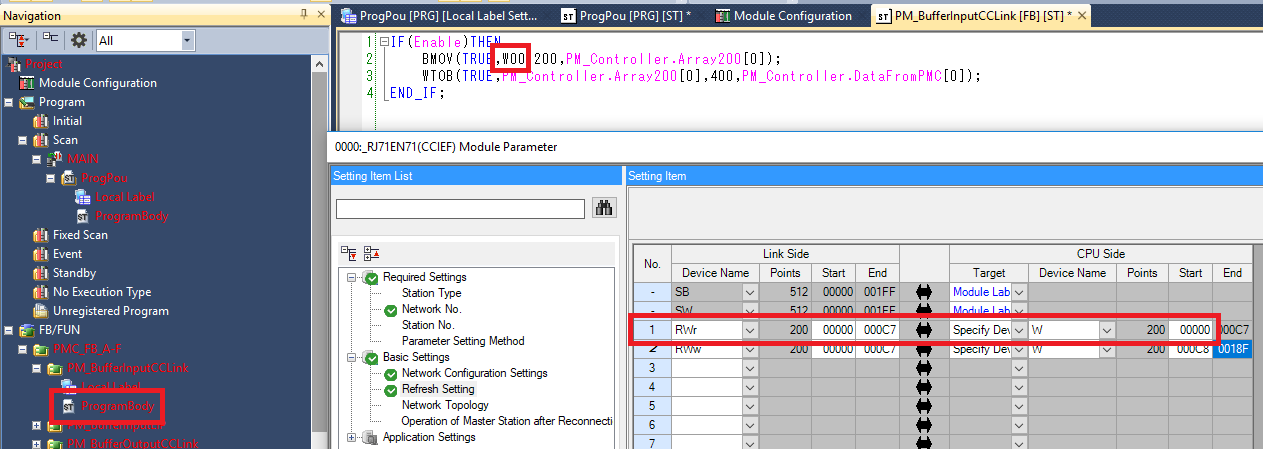This screenshot has height=449, width=1263.
Task: Close the PM_BufferInputCCLink editor tab
Action: click(1082, 16)
